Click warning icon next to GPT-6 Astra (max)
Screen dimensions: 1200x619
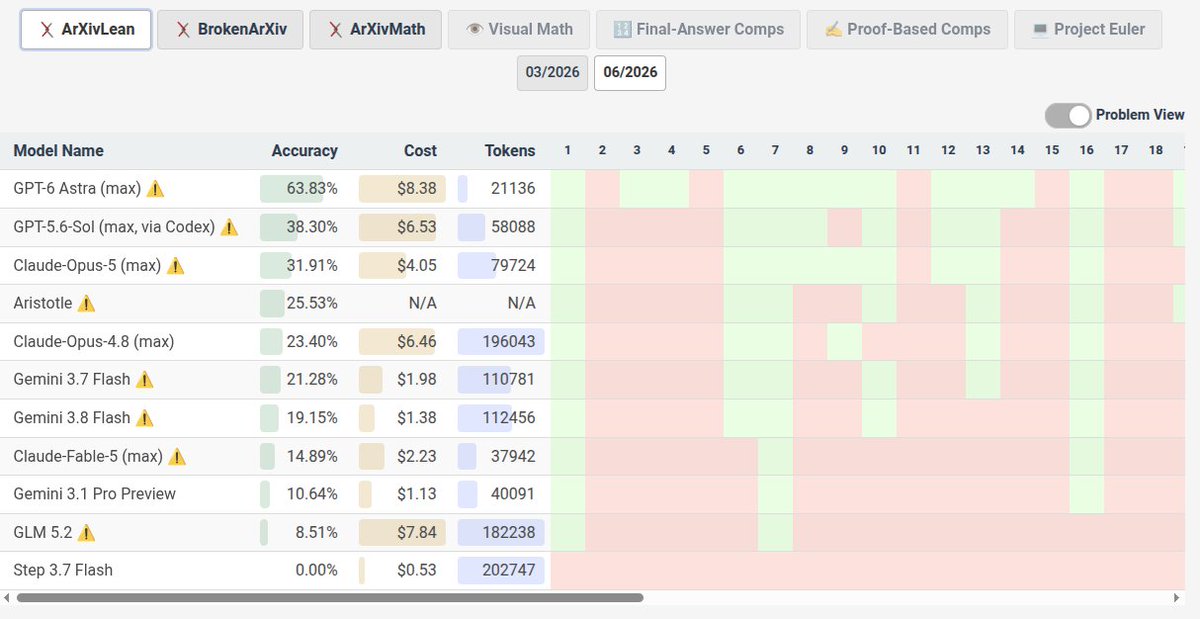(x=155, y=188)
